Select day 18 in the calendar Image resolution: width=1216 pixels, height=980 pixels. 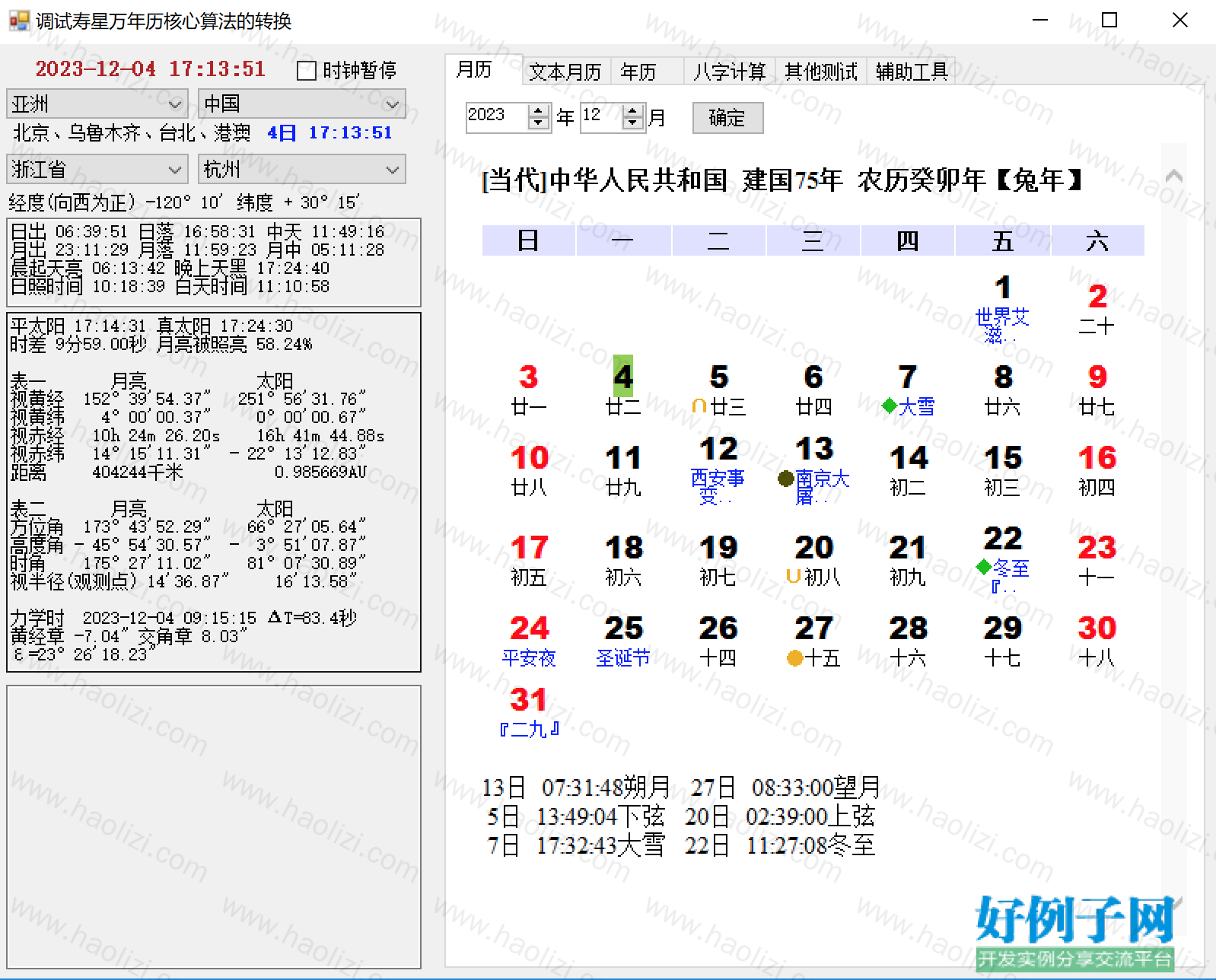click(623, 547)
